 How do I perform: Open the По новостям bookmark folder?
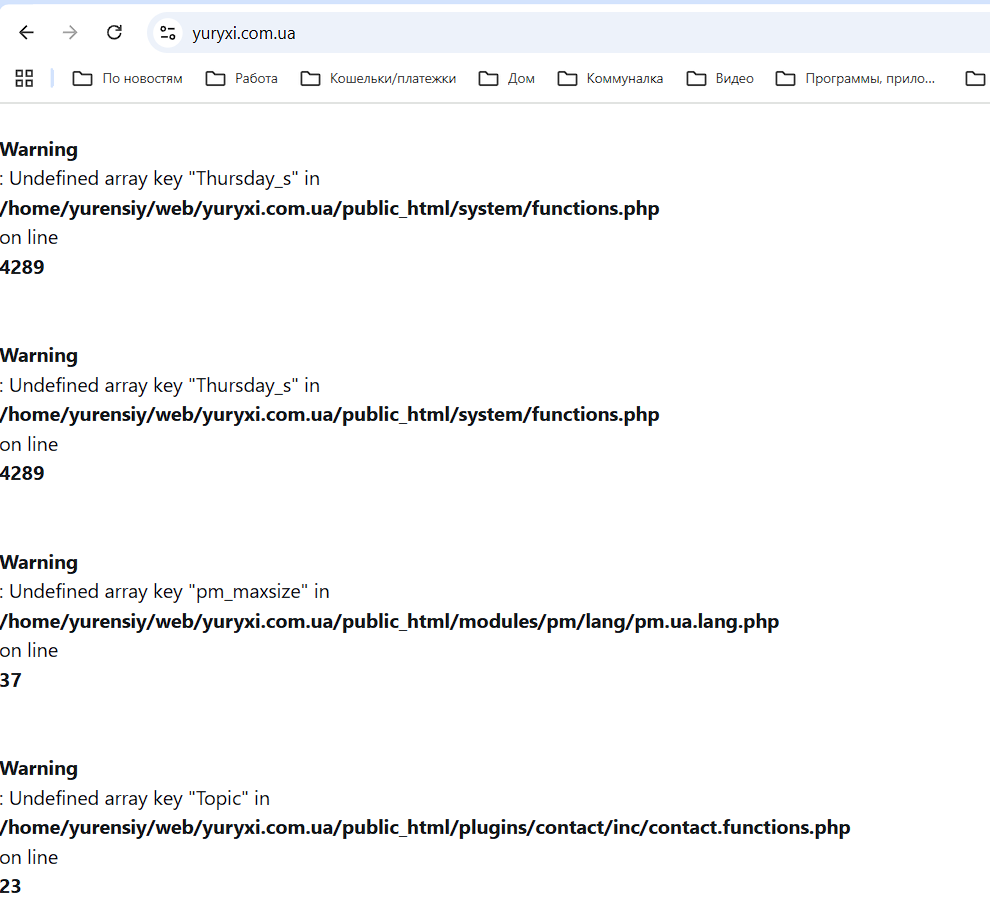click(127, 78)
